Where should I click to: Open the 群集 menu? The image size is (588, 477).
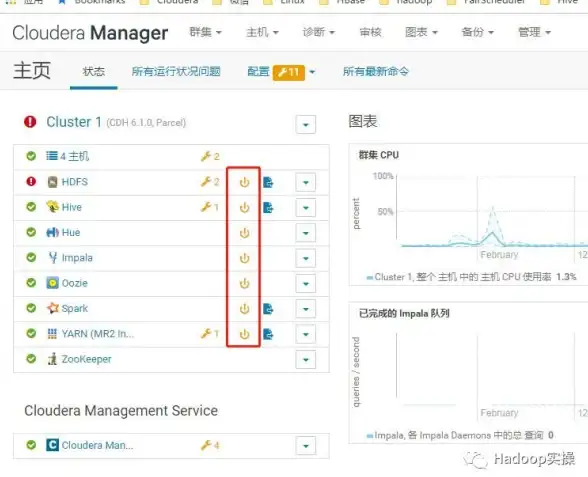coord(206,32)
